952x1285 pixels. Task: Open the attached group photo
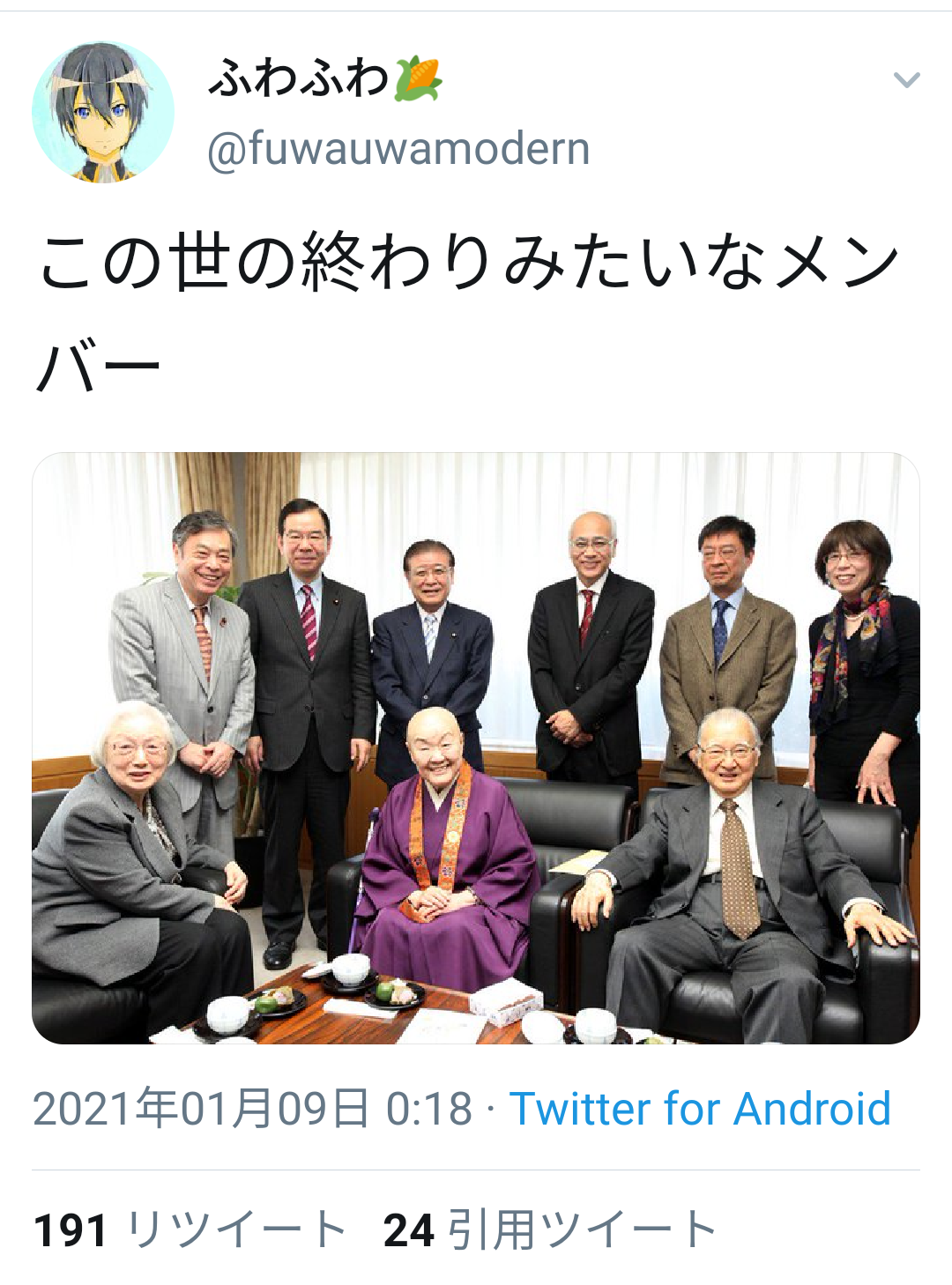476,748
